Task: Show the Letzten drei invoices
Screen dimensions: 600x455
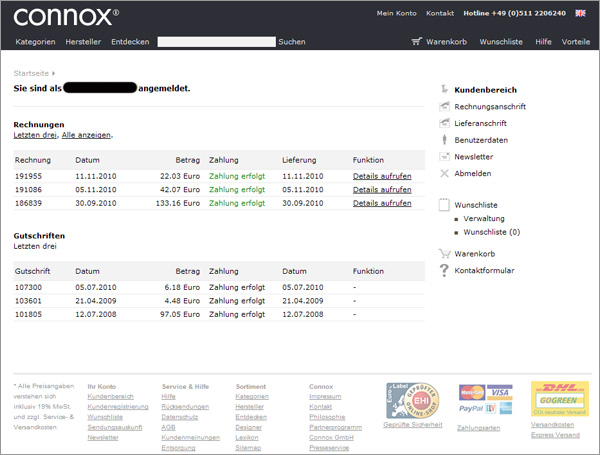Action: 35,135
